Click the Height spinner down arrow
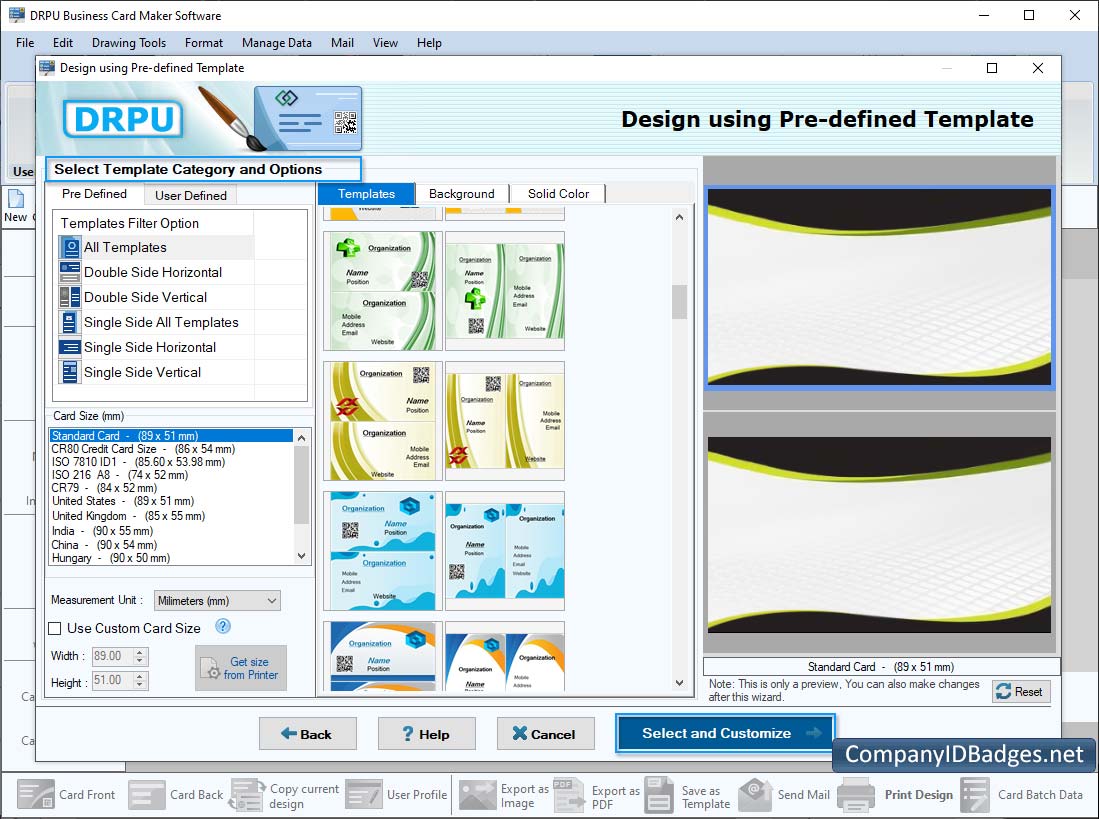1099x819 pixels. point(140,684)
